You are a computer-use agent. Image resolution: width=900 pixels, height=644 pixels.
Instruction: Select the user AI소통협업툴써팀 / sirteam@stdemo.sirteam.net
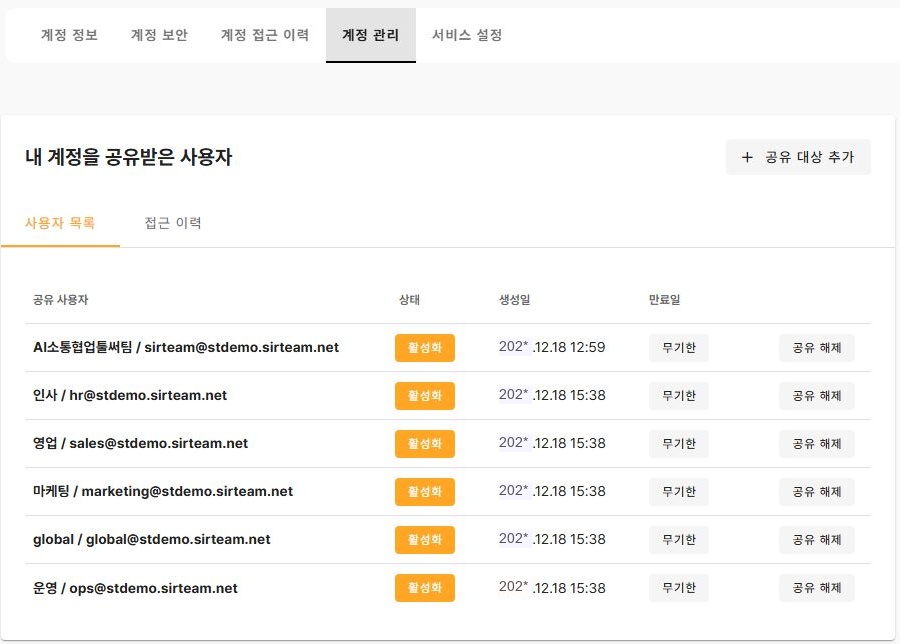(x=186, y=347)
